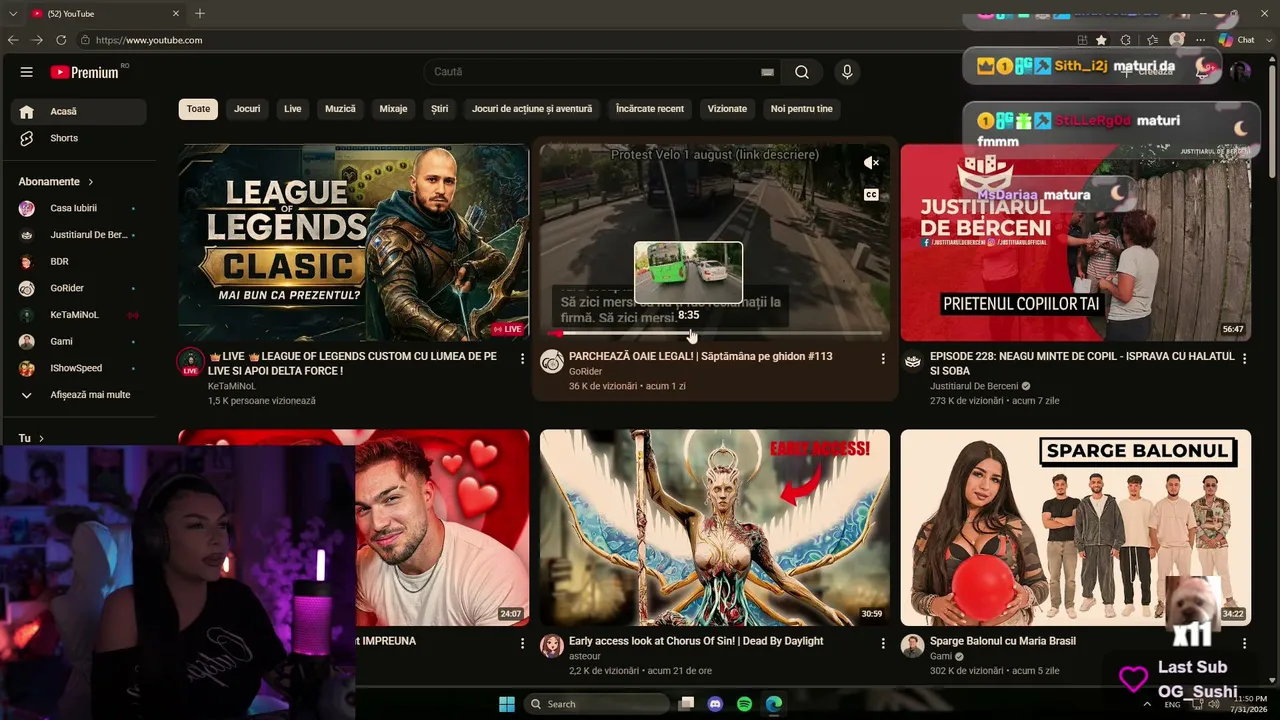Viewport: 1280px width, 720px height.
Task: Open options for EPISODE 228 video
Action: point(1244,358)
